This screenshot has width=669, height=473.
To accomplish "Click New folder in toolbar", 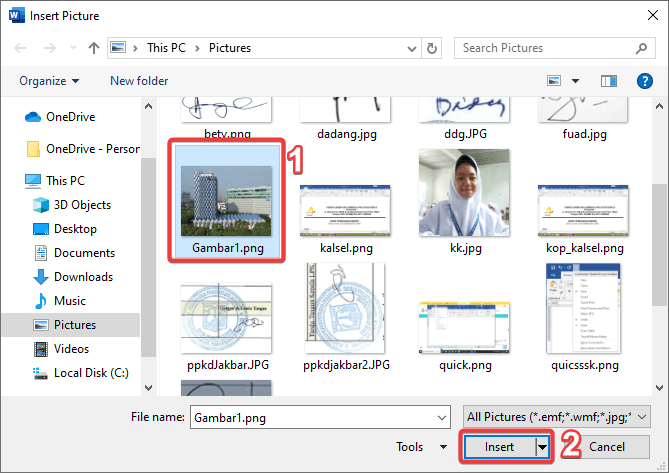I will click(139, 81).
